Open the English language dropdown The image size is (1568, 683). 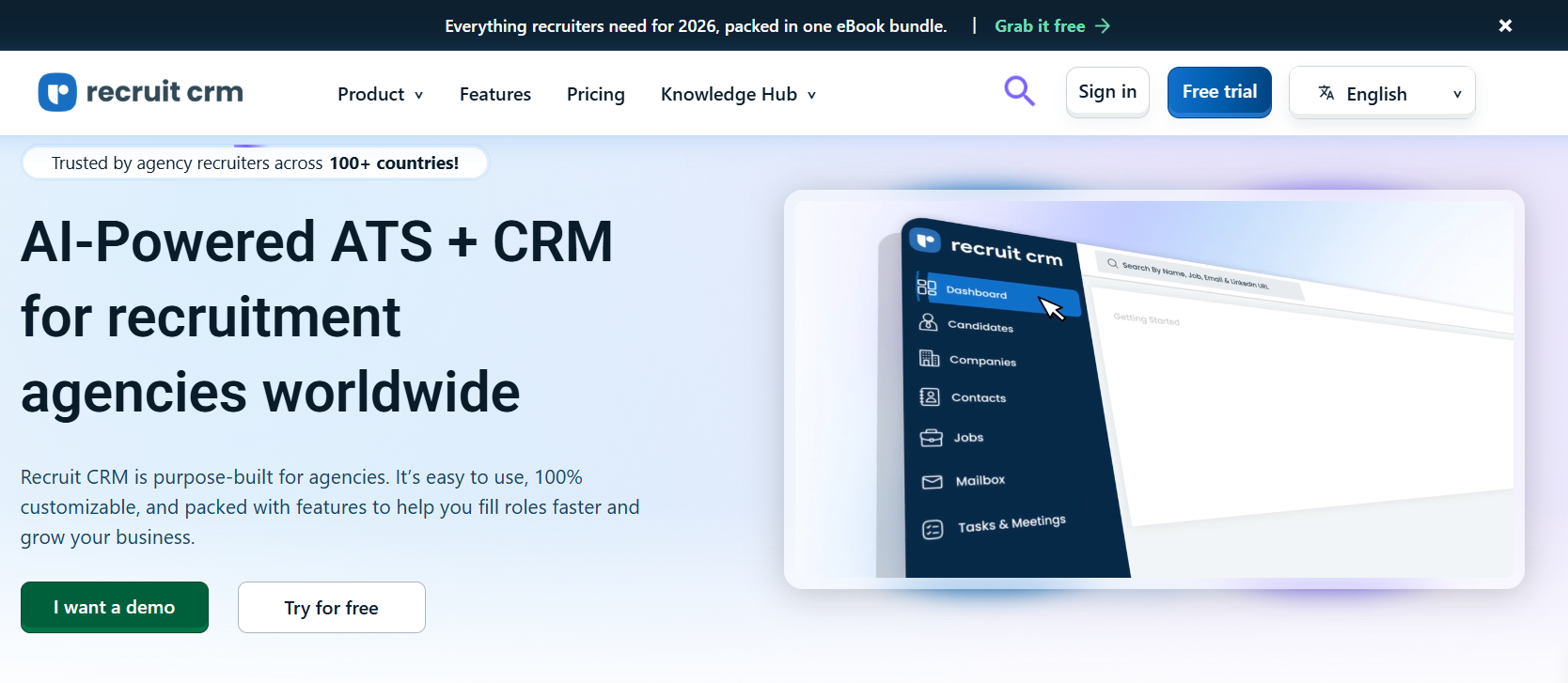click(1382, 92)
